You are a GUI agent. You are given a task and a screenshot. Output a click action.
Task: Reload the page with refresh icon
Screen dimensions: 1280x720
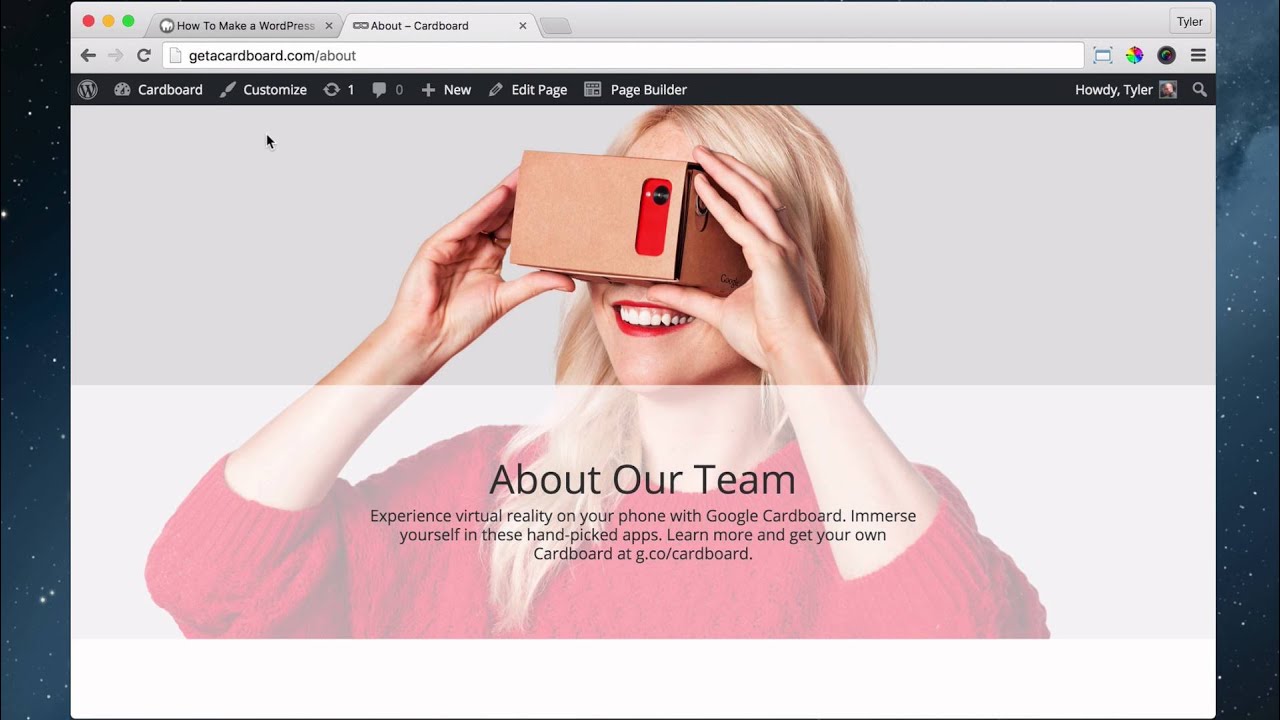[x=144, y=56]
